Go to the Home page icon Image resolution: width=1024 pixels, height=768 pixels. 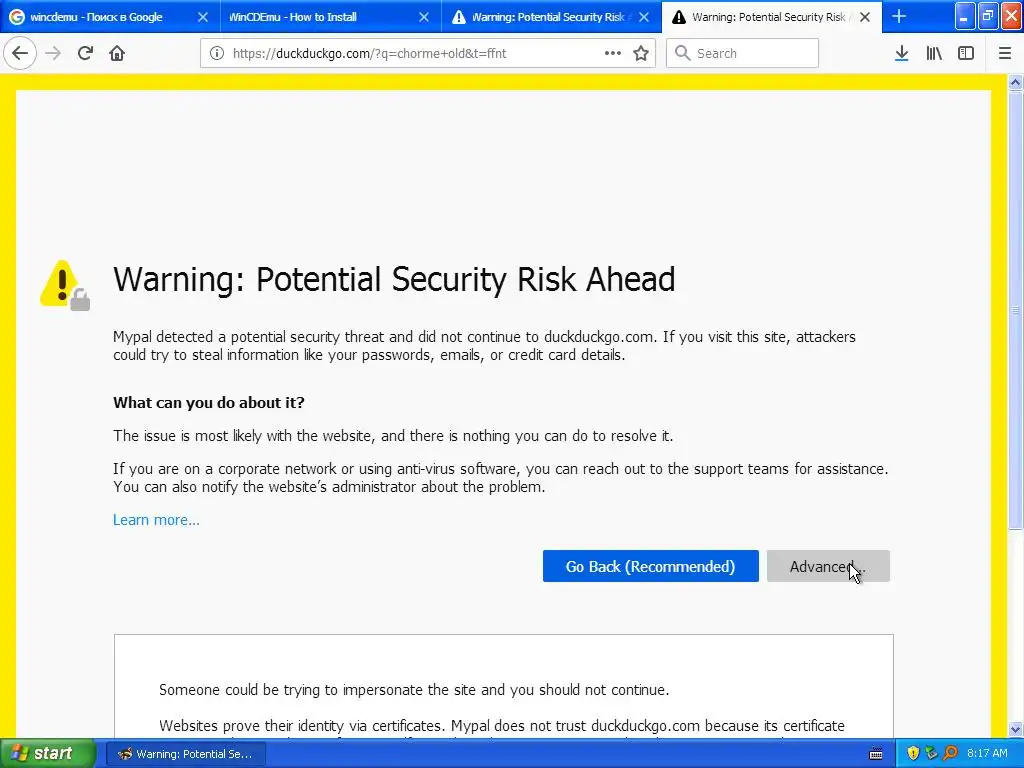coord(117,53)
